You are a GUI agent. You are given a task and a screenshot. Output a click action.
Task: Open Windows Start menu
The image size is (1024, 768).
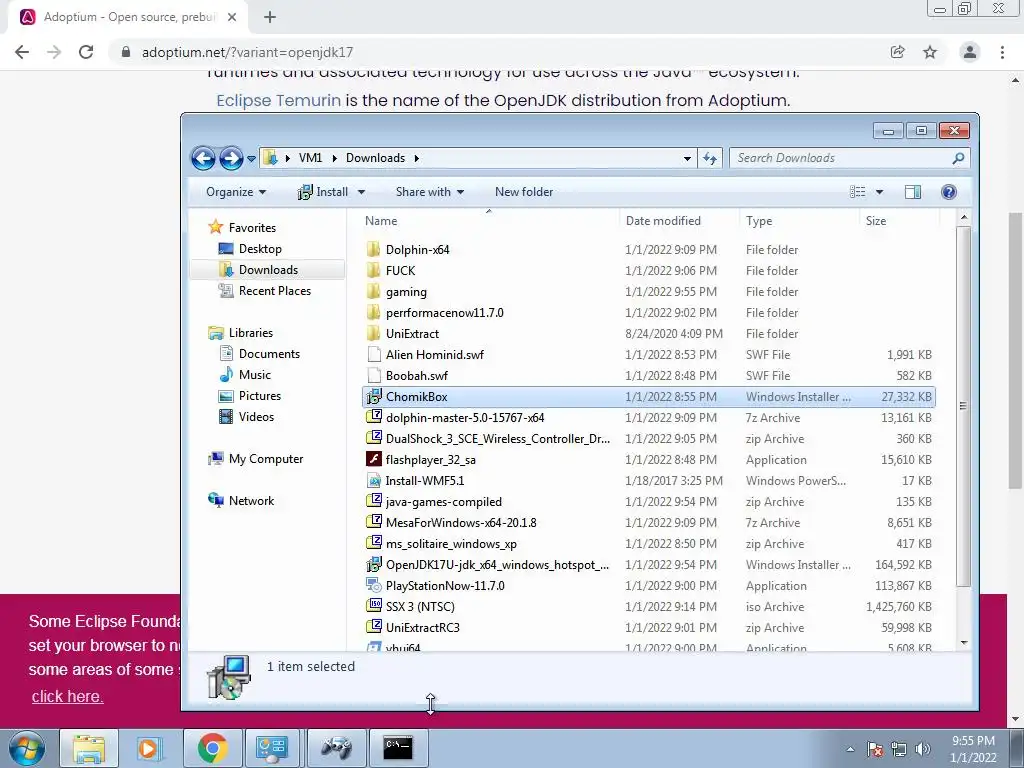pos(27,748)
